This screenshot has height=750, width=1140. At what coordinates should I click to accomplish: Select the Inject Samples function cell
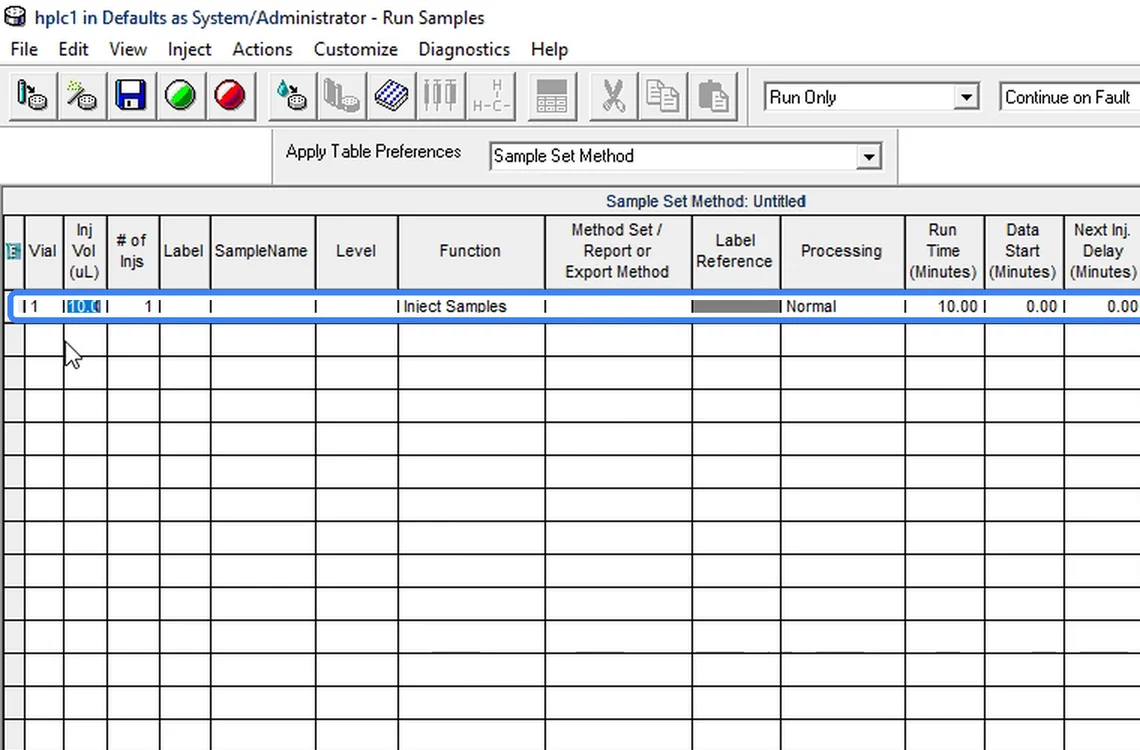click(471, 307)
